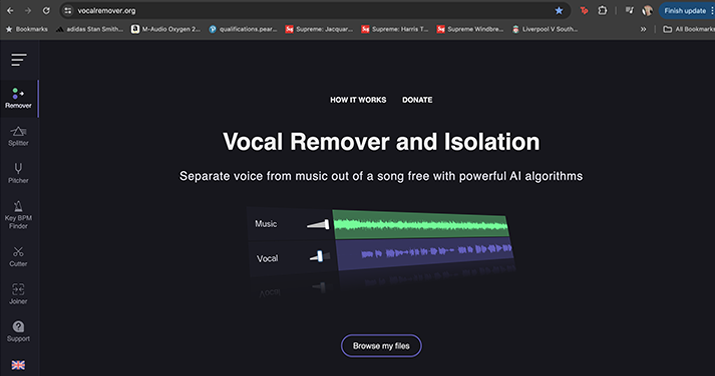Open the All Bookmarks folder
This screenshot has width=715, height=376.
[689, 29]
